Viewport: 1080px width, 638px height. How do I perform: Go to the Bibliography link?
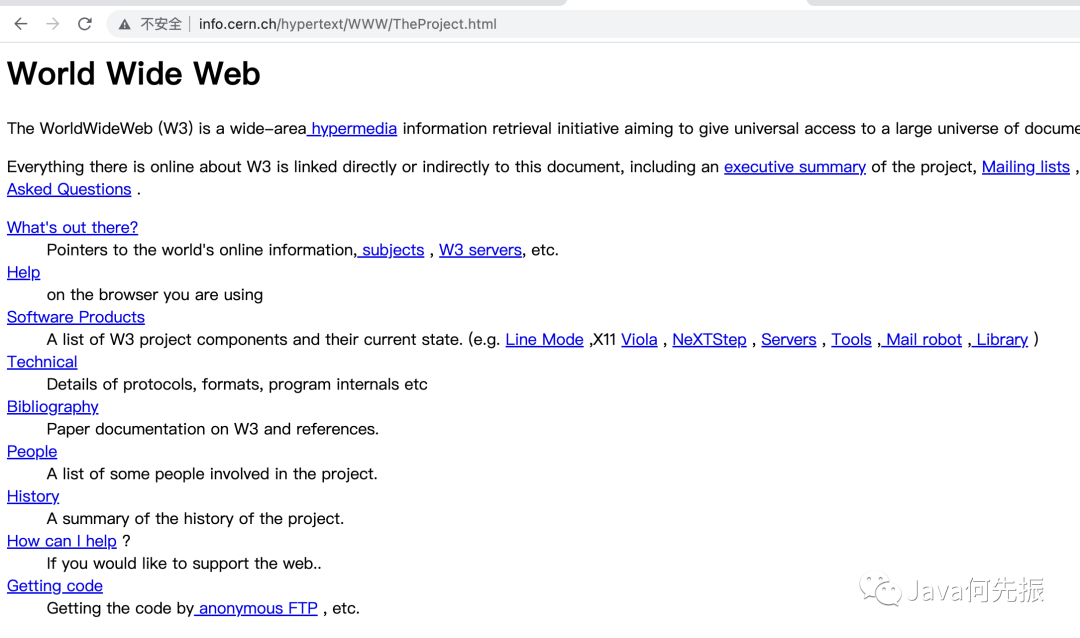pyautogui.click(x=52, y=407)
